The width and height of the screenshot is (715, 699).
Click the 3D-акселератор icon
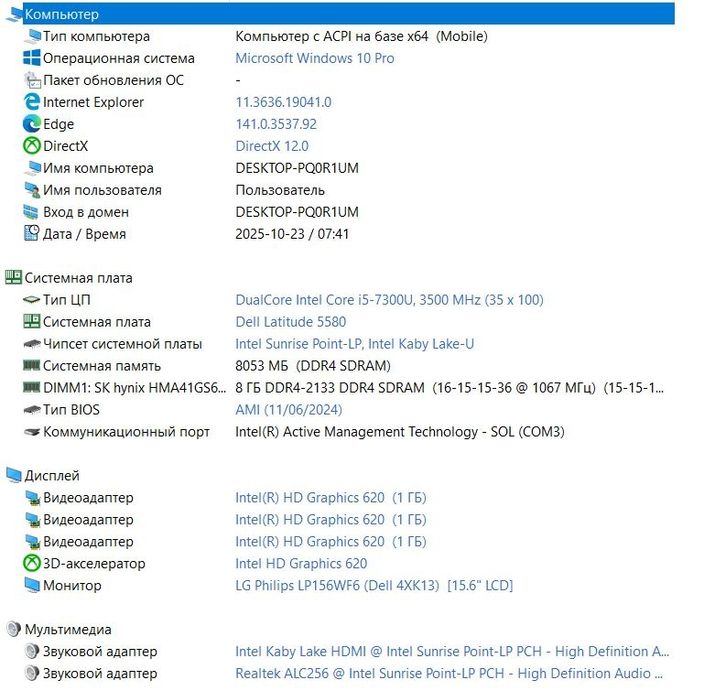[32, 563]
